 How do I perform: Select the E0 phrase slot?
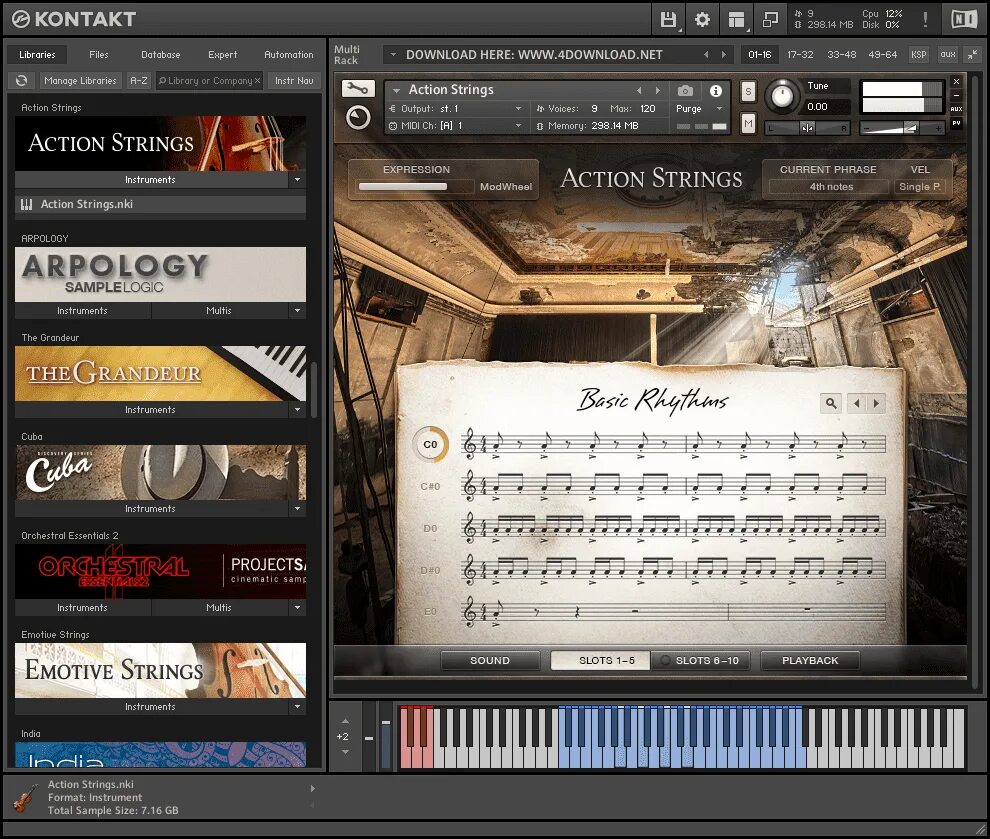pos(430,612)
